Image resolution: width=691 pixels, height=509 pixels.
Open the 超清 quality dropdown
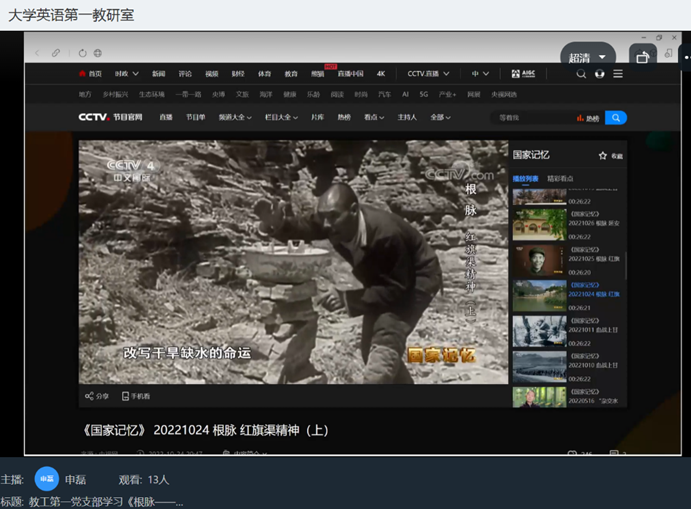pos(586,58)
